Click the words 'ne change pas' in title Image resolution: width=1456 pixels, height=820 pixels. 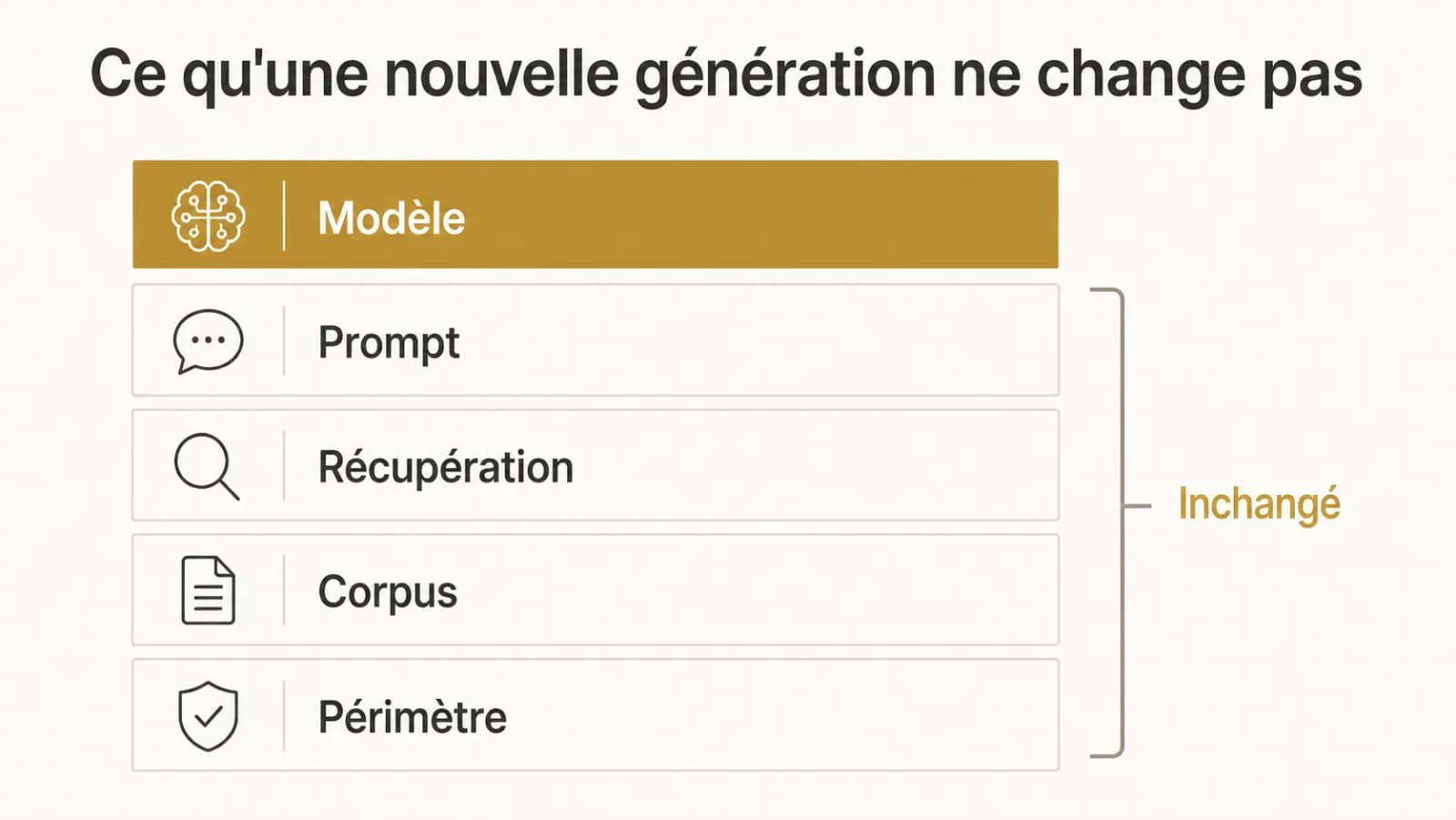coord(1158,76)
